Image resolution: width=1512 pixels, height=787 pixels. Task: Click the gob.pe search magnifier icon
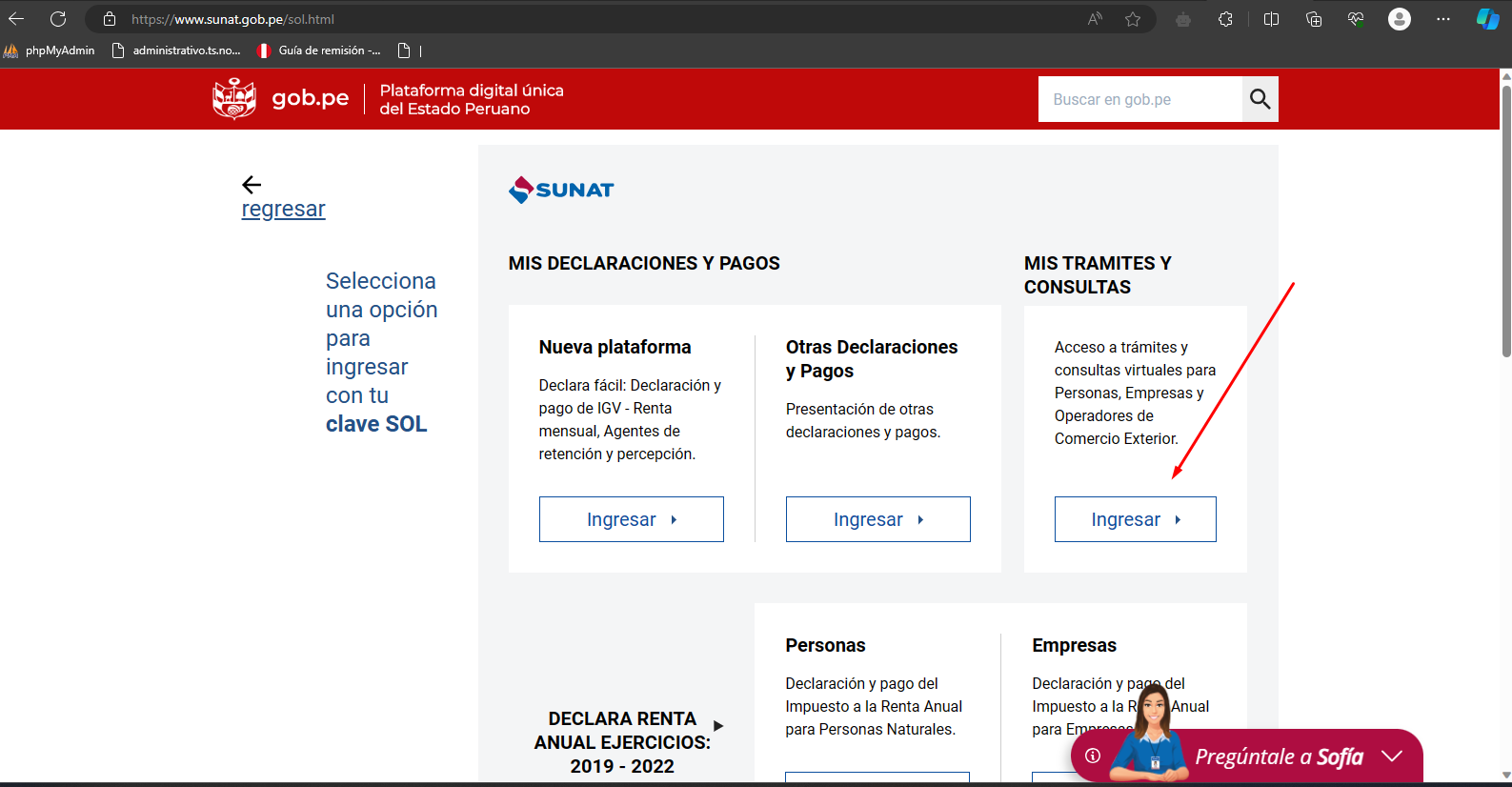coord(1260,99)
